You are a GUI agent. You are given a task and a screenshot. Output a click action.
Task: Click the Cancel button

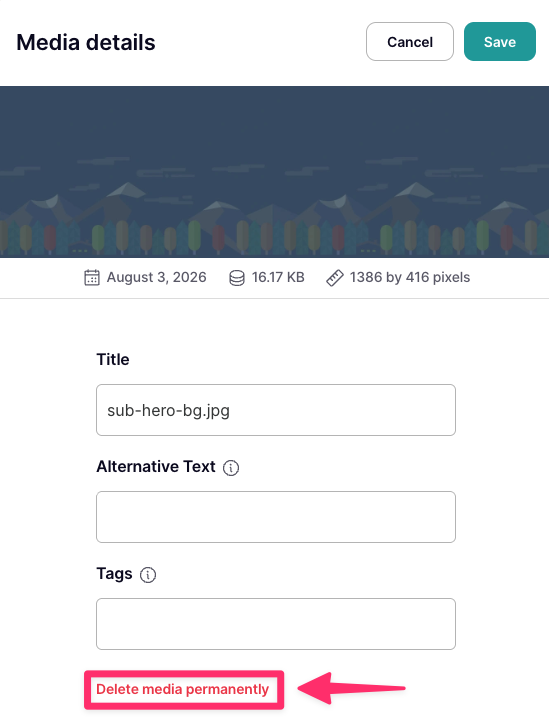point(409,42)
